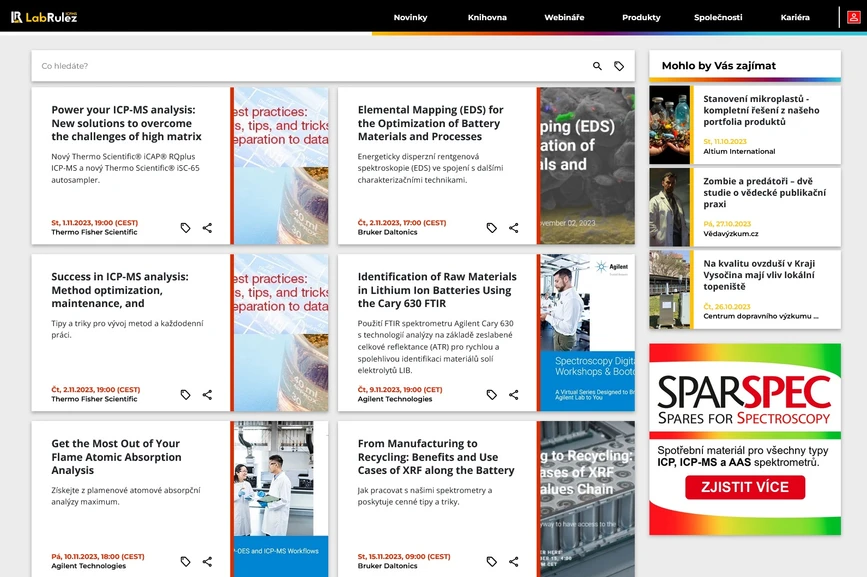Image resolution: width=867 pixels, height=577 pixels.
Task: Open the Společnosti menu
Action: 718,17
